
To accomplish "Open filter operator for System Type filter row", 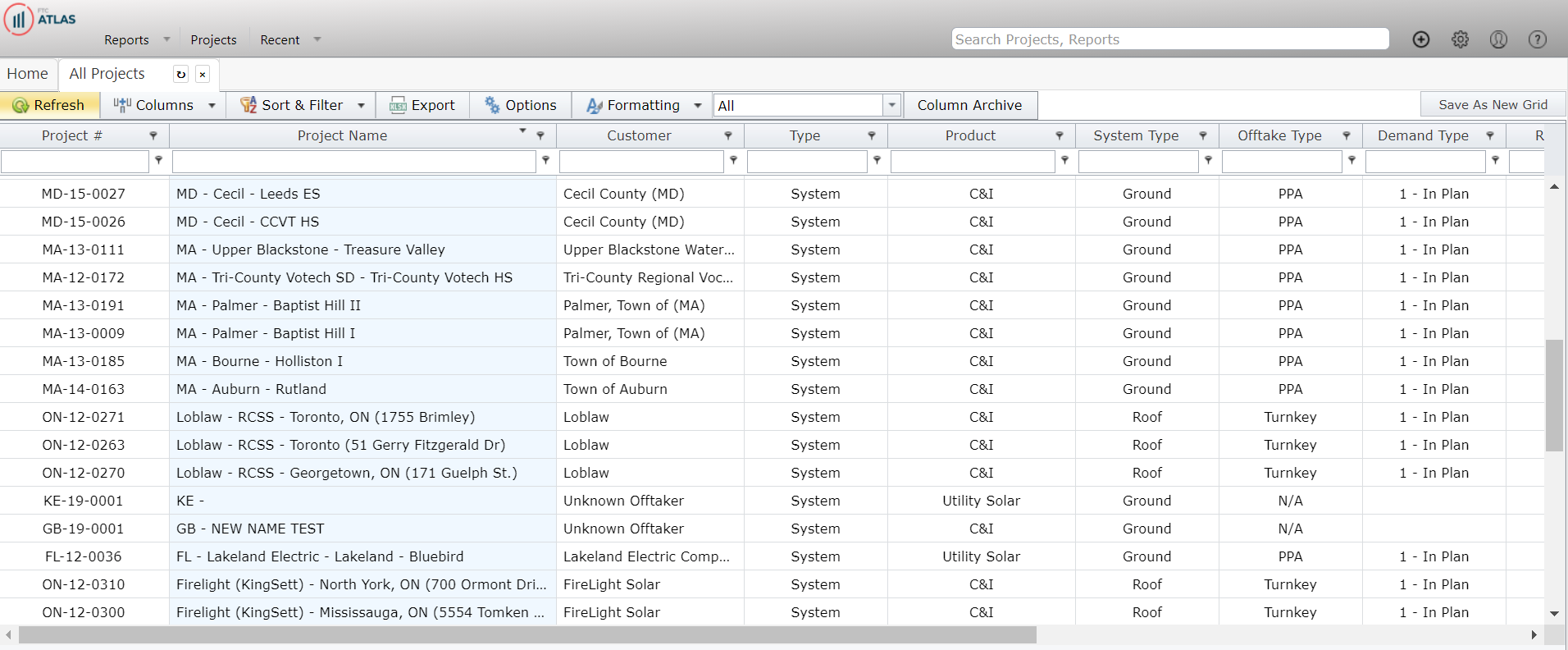I will click(x=1208, y=160).
